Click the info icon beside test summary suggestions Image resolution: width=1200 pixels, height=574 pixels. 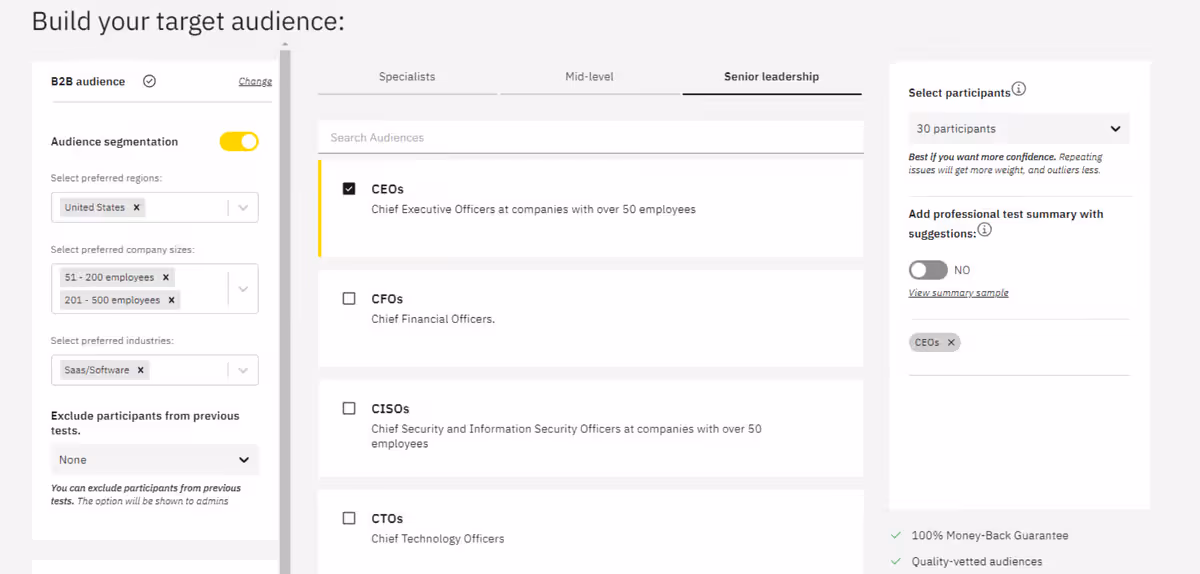[985, 230]
